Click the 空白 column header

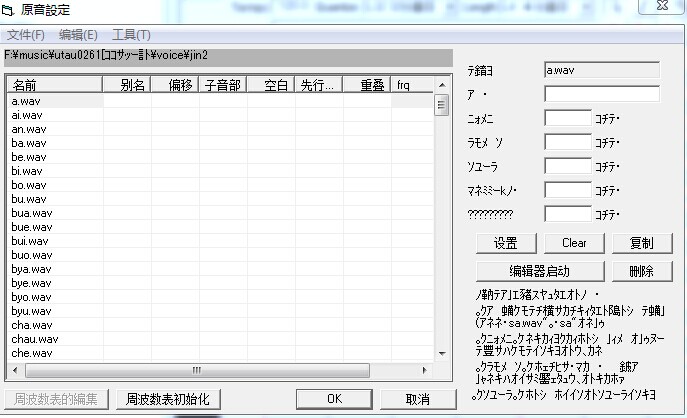(x=271, y=85)
